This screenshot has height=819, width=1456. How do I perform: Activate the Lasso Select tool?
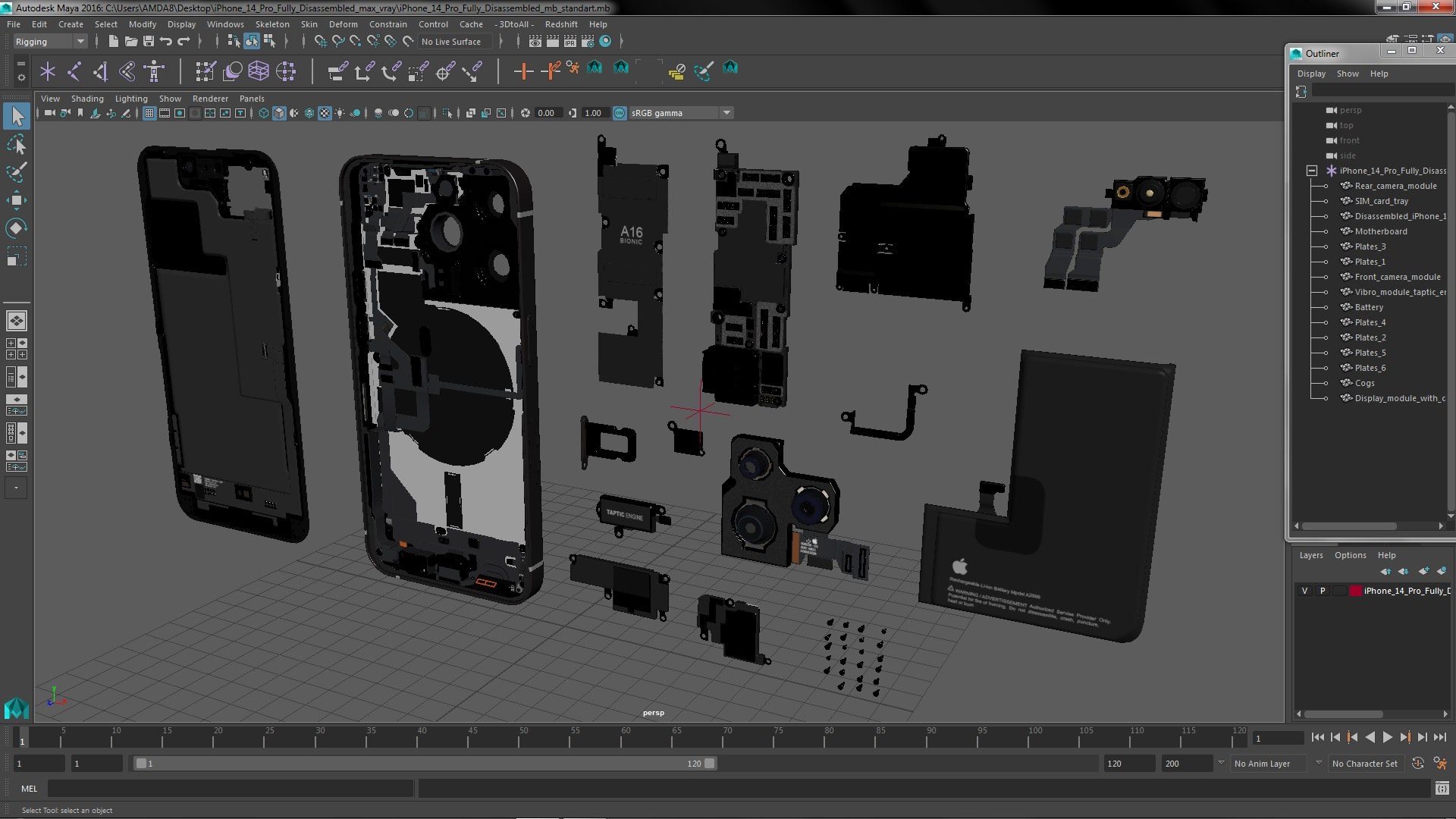[x=17, y=144]
